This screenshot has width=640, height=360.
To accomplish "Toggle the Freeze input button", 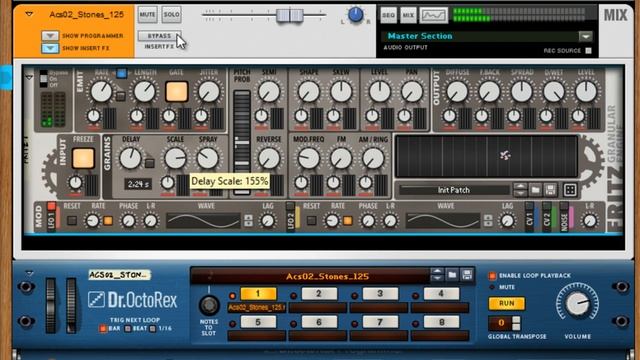I will click(x=83, y=158).
